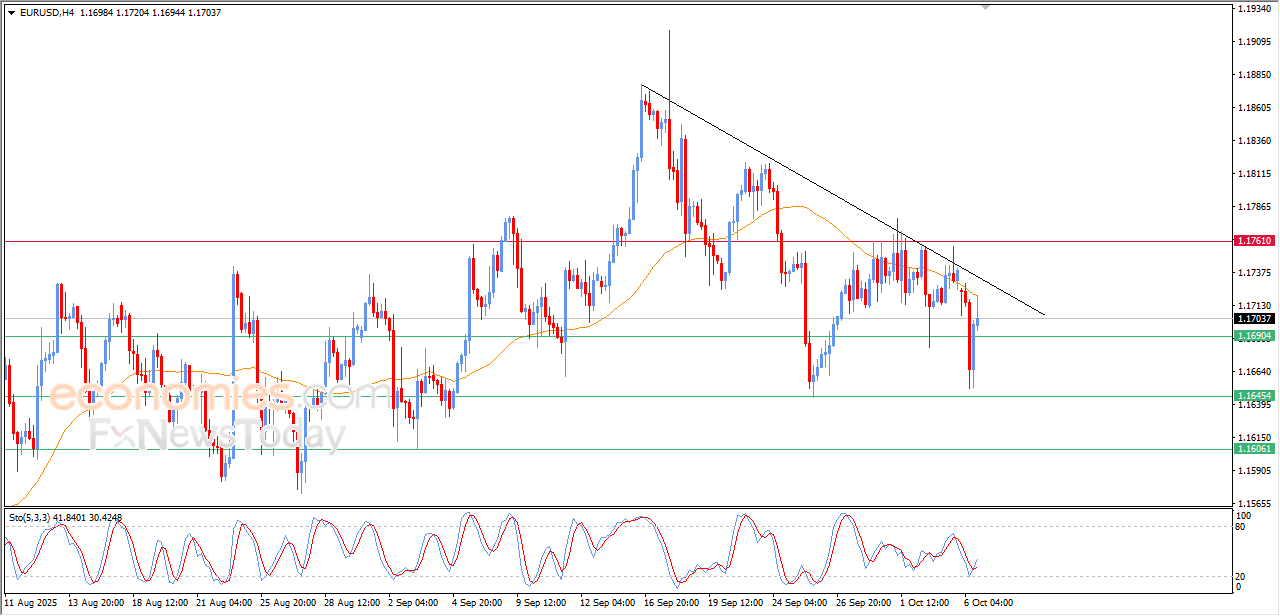Click the 1.19340 price axis value
This screenshot has height=616, width=1280.
click(x=1254, y=9)
